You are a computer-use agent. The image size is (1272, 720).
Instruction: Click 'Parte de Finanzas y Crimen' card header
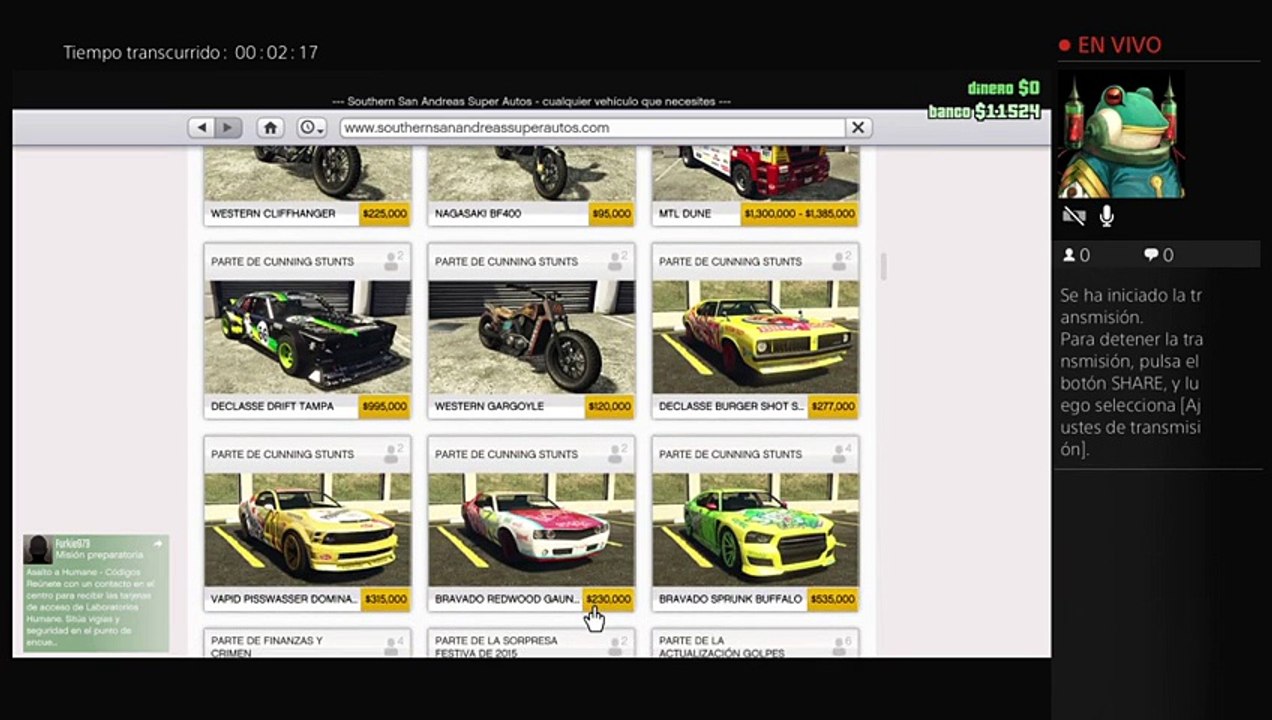pyautogui.click(x=307, y=644)
